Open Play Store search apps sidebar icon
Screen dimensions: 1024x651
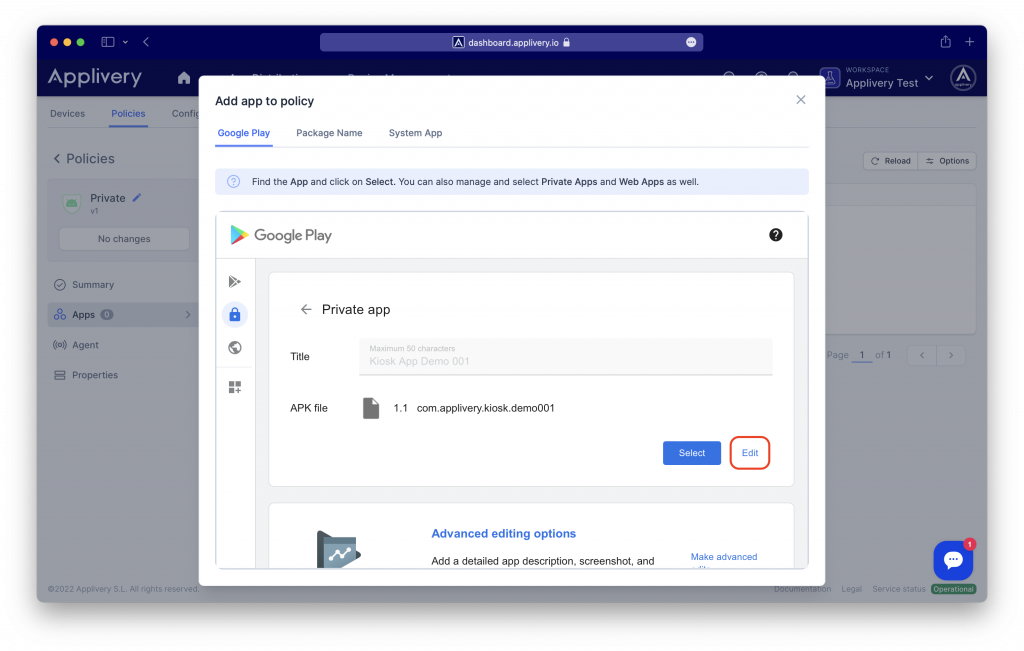coord(235,281)
